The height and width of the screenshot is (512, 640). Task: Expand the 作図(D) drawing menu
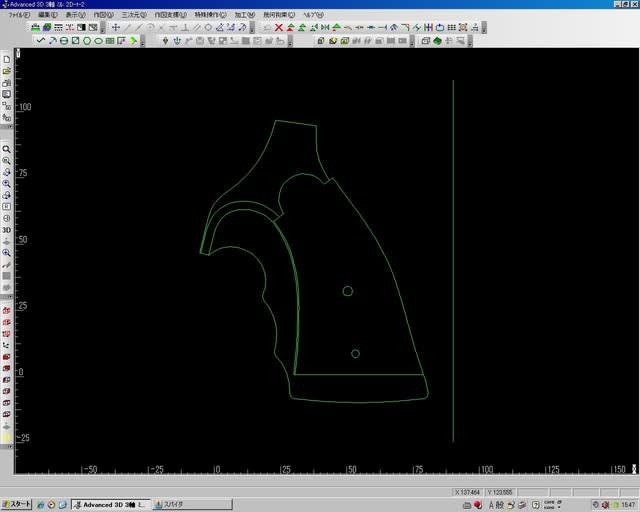coord(102,15)
